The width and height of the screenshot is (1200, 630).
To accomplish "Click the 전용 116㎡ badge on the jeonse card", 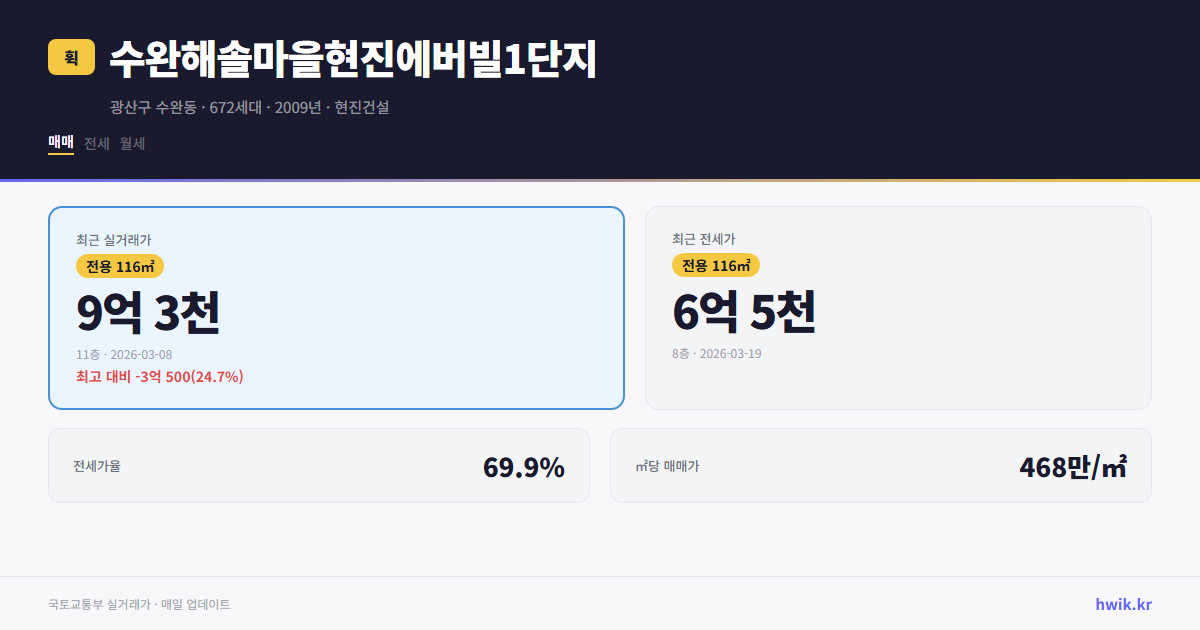I will (x=715, y=265).
